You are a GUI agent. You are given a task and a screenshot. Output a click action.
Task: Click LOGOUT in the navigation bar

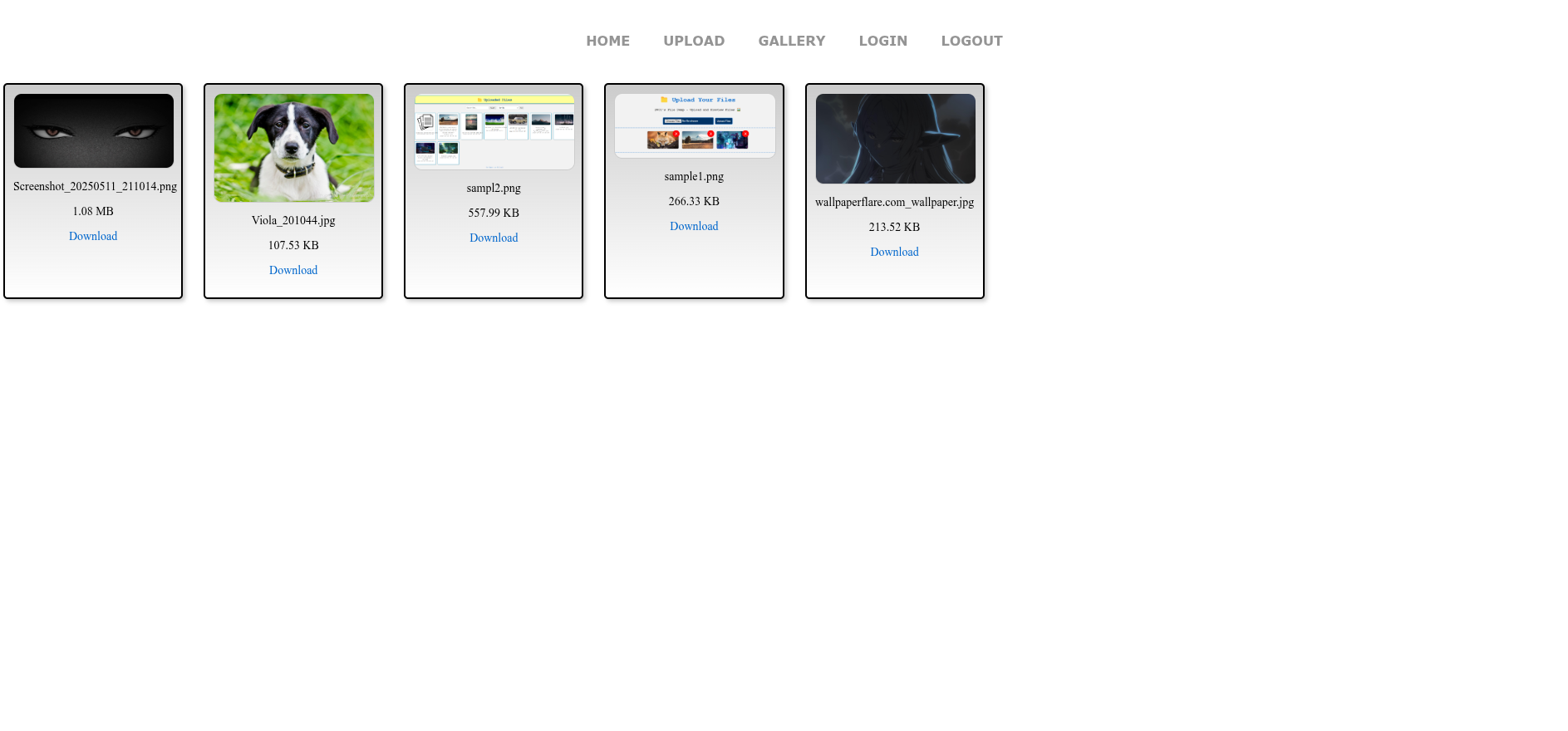pyautogui.click(x=971, y=41)
